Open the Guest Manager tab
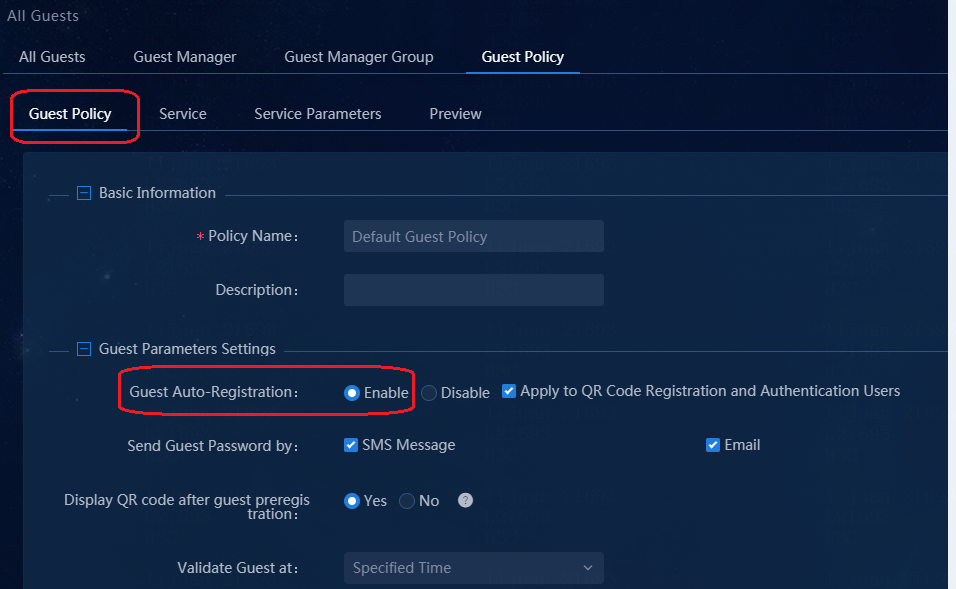 tap(185, 57)
